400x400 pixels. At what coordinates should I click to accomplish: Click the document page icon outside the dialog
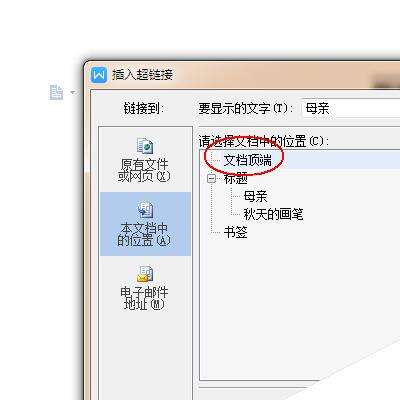(56, 92)
